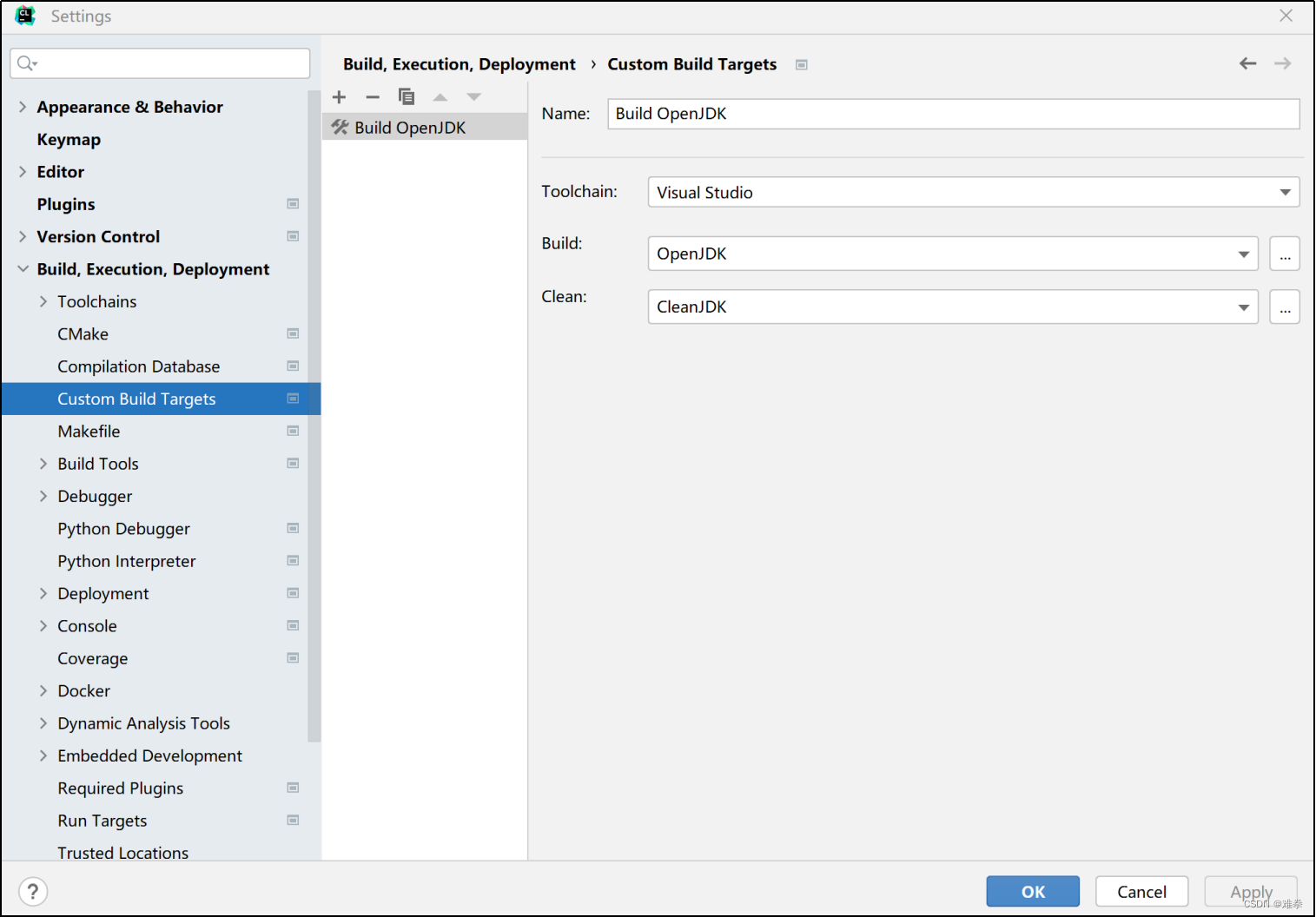Go forward to next settings page
The image size is (1316, 917).
click(x=1283, y=63)
